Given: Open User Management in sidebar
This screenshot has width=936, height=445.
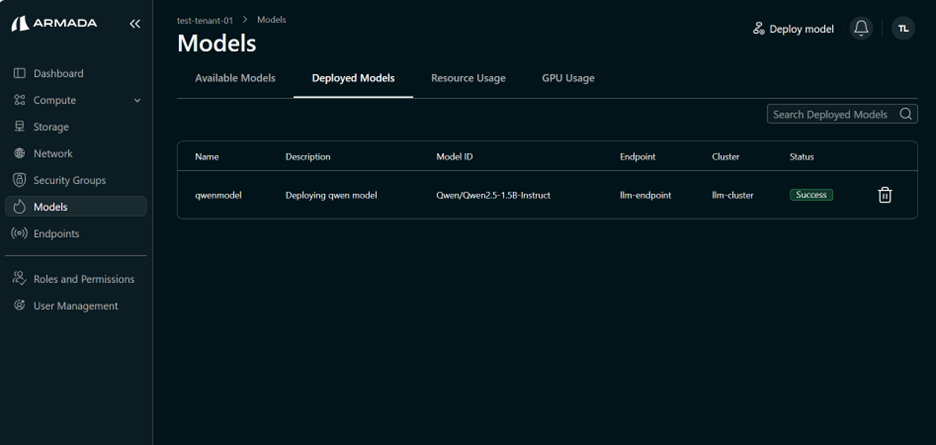Looking at the screenshot, I should (75, 306).
